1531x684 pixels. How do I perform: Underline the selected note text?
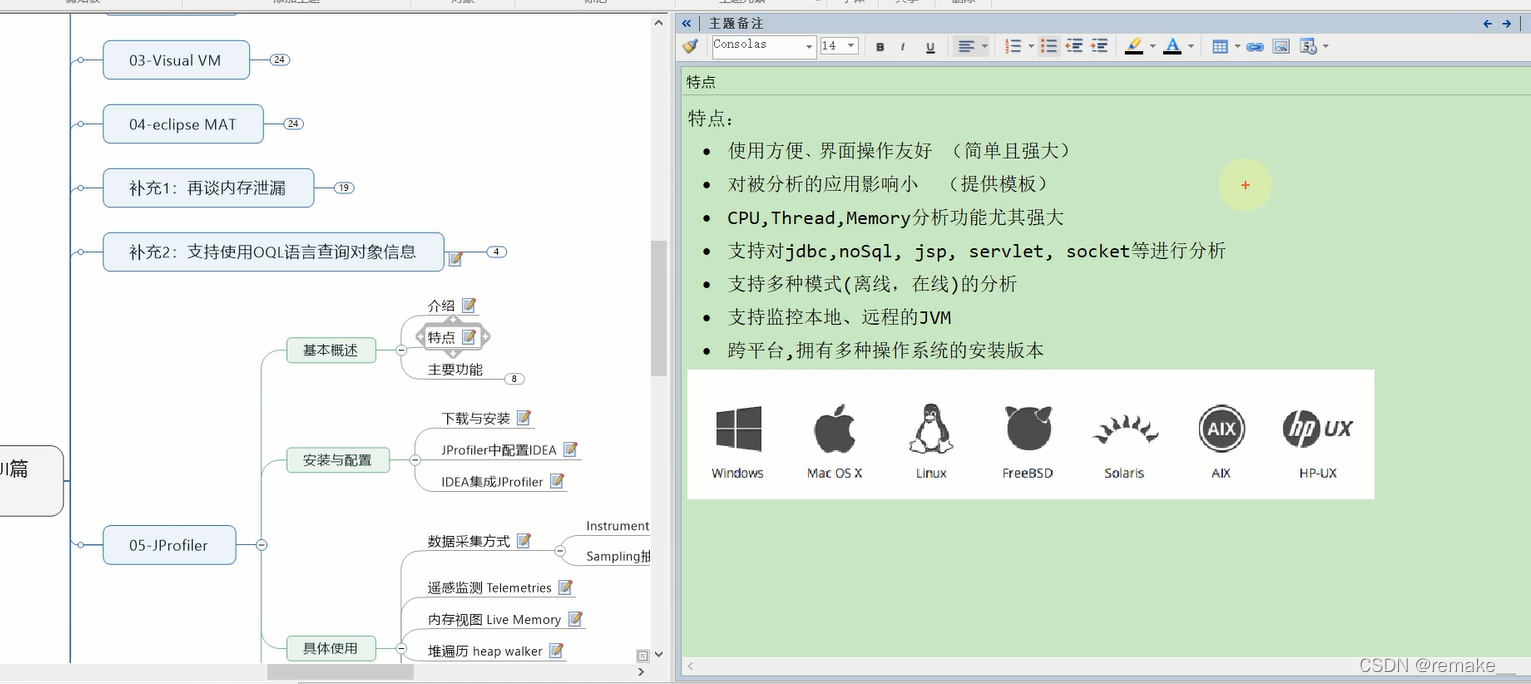929,46
